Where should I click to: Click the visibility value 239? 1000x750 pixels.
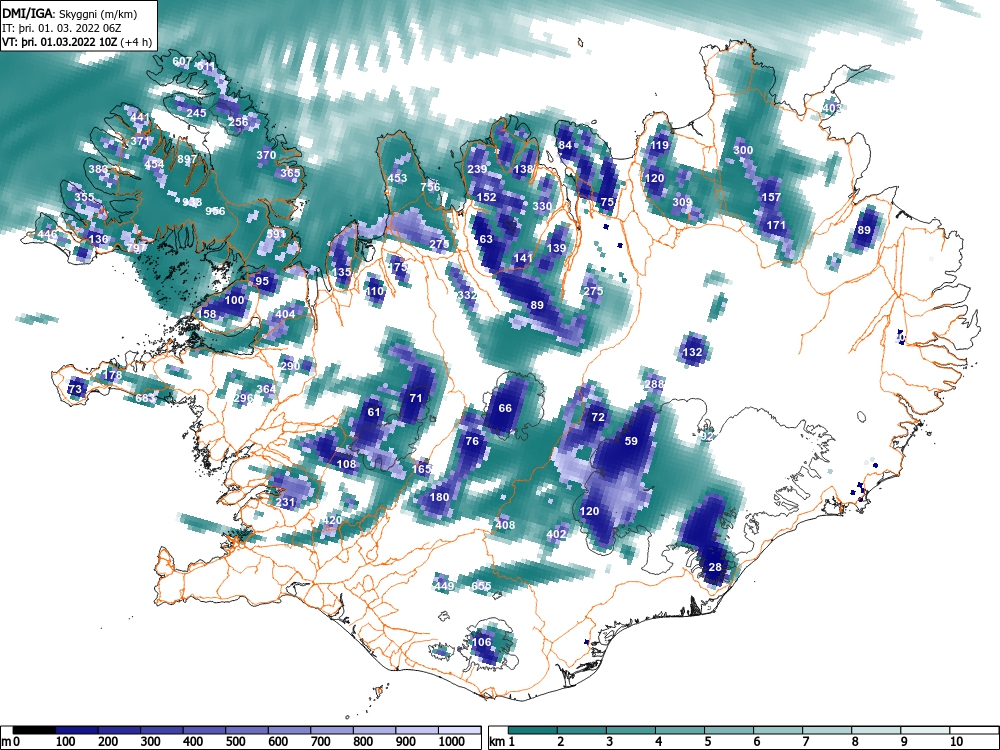[x=477, y=169]
